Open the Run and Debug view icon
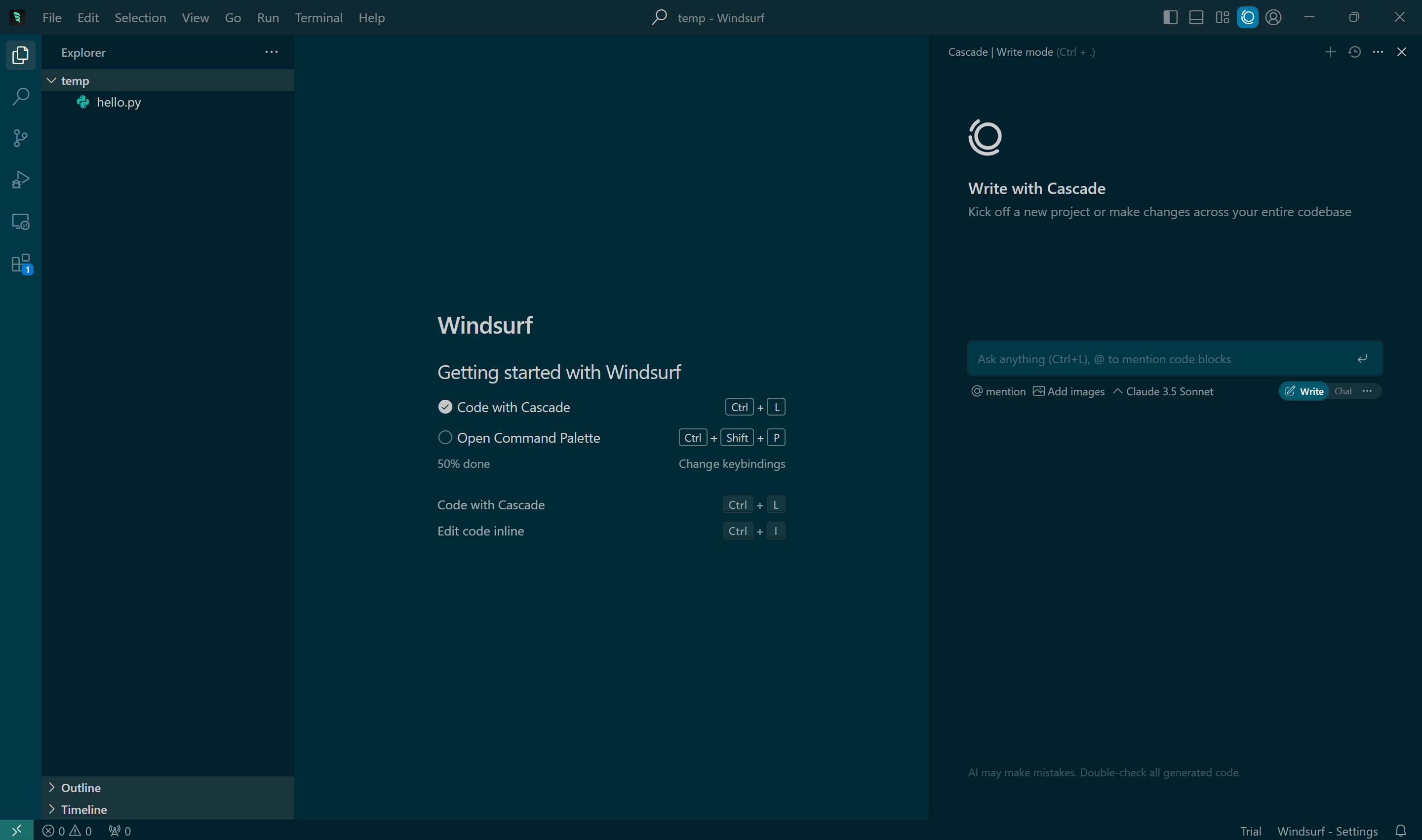1422x840 pixels. point(20,180)
